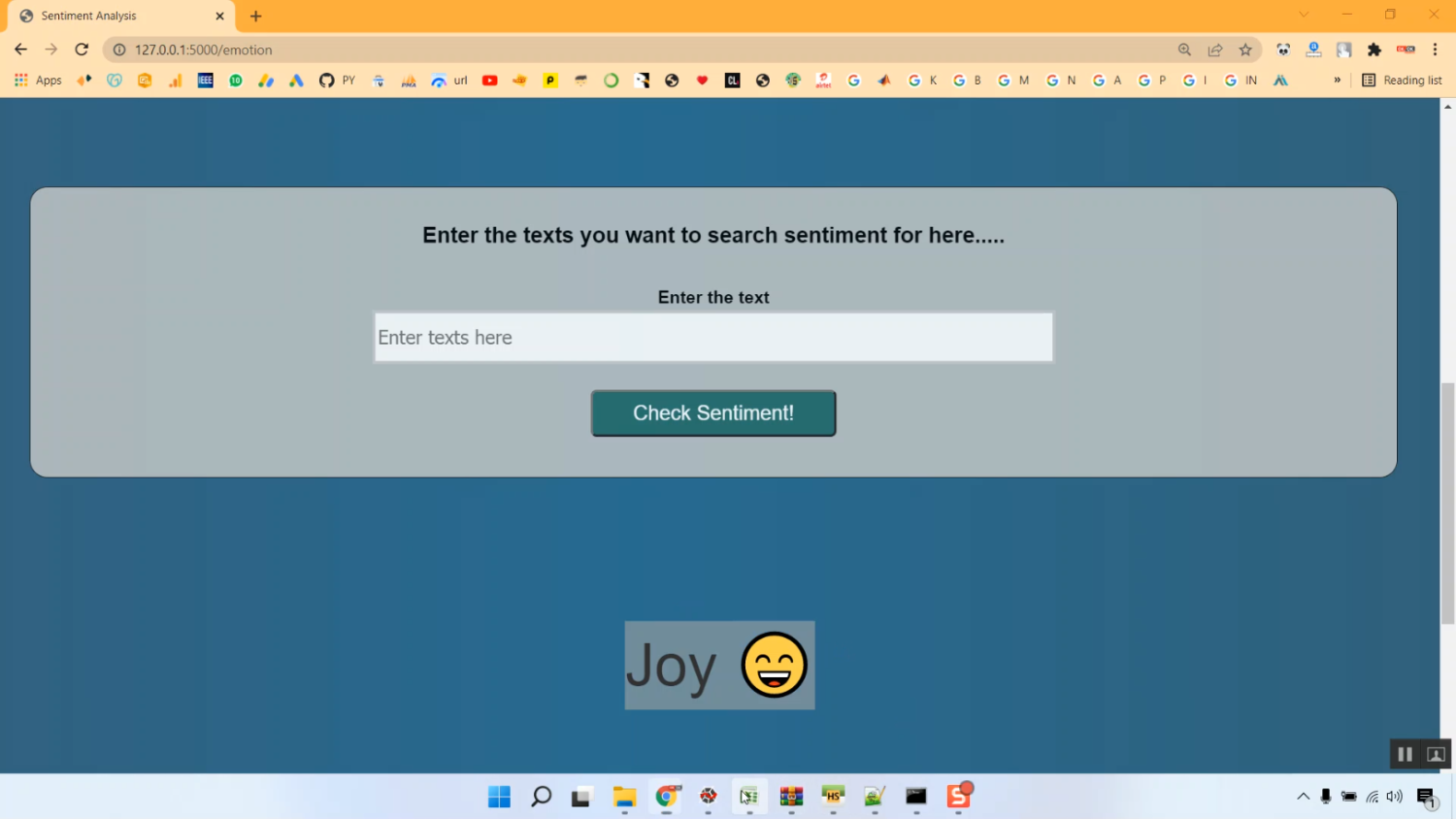Open the GitHub PY bookmark
This screenshot has height=819, width=1456.
337,80
